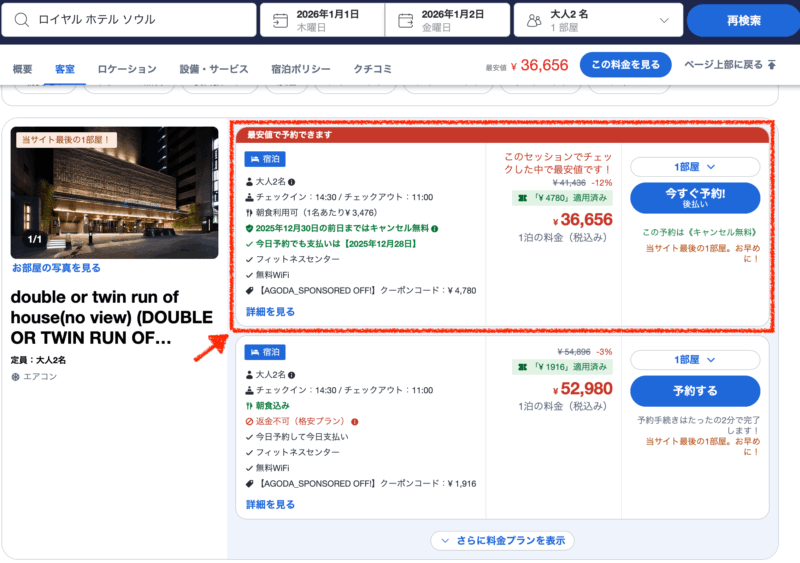Click the air conditioner icon
800x563 pixels.
(15, 377)
